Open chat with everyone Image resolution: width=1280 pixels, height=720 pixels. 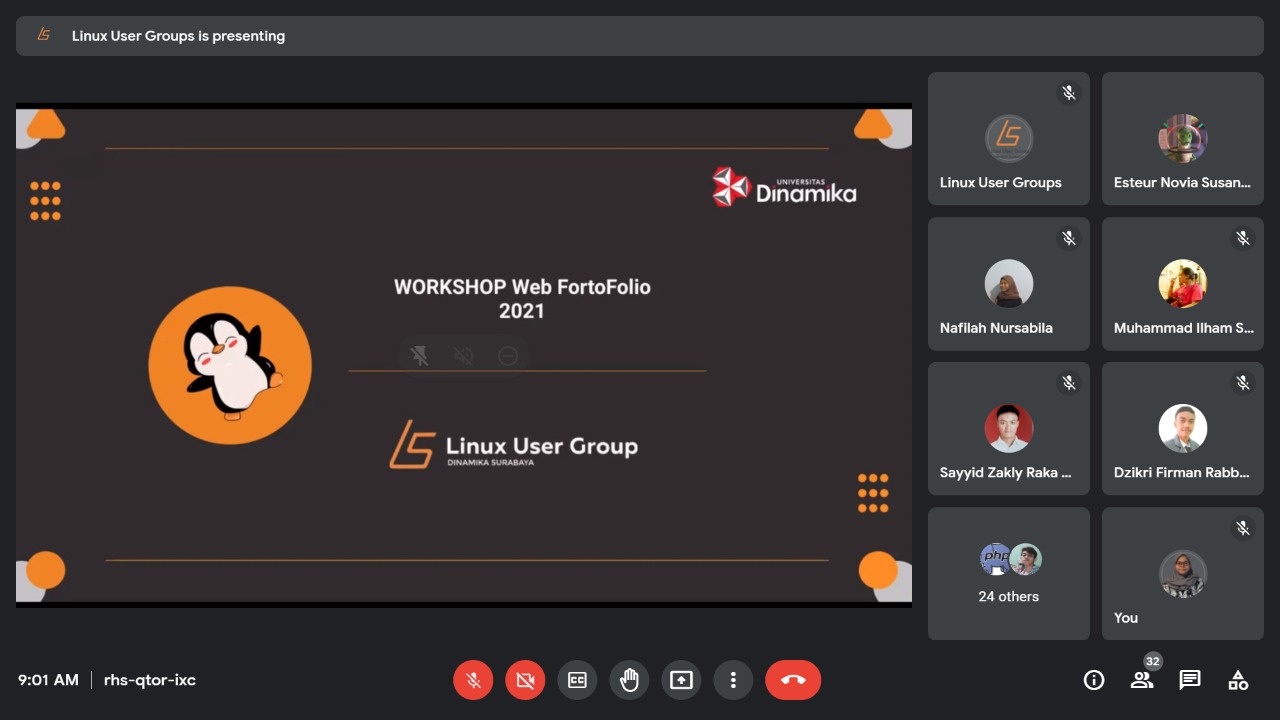click(x=1190, y=680)
